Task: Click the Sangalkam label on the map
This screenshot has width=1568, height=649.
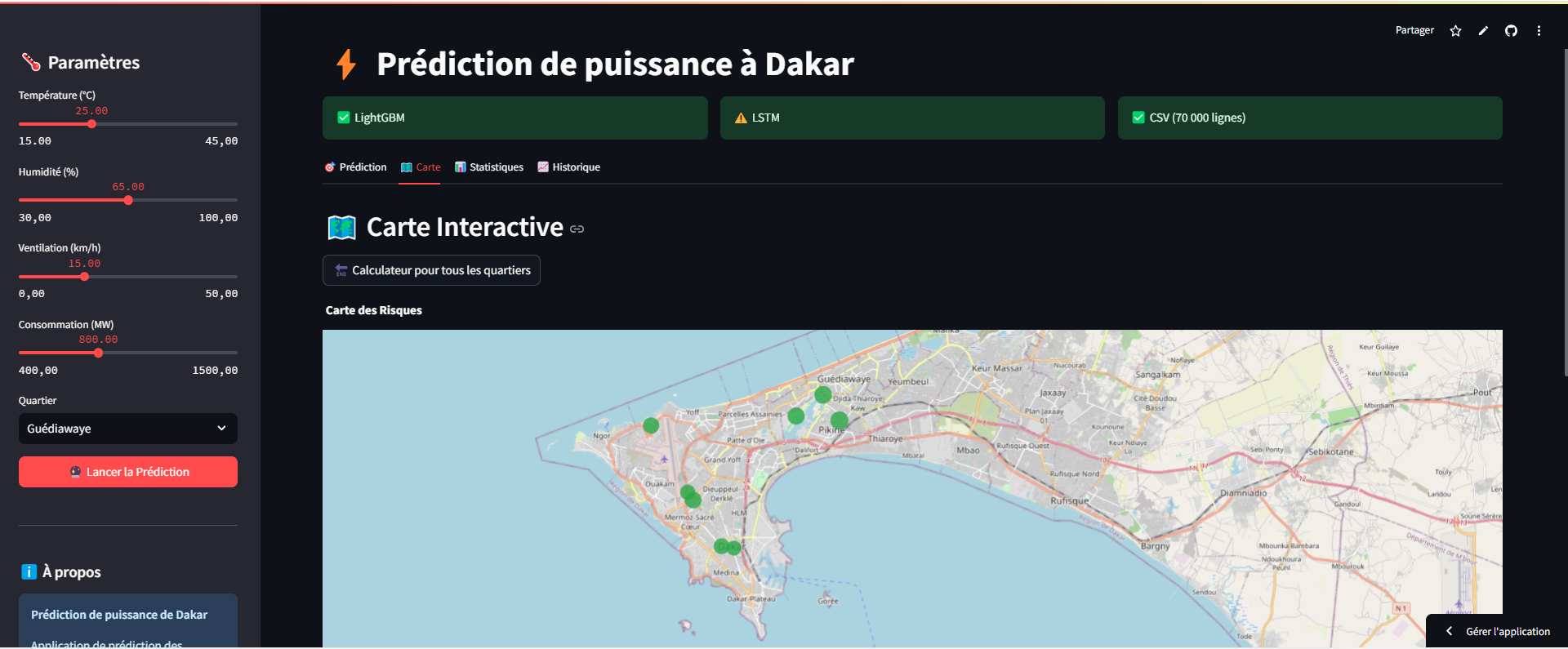Action: [x=1157, y=375]
